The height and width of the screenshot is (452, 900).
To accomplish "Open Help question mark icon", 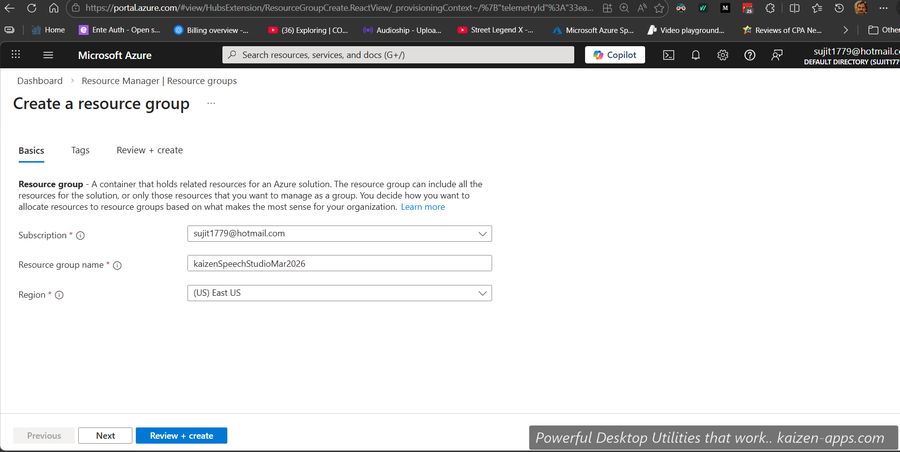I will pyautogui.click(x=750, y=55).
